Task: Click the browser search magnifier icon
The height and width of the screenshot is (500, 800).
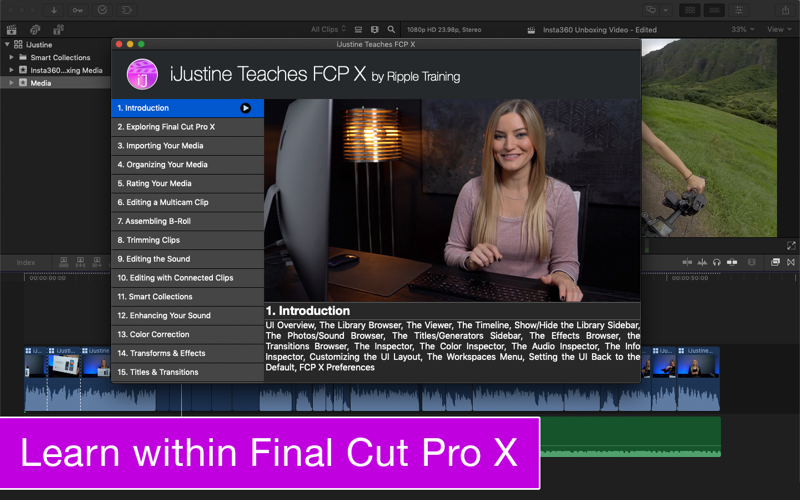Action: pos(391,30)
